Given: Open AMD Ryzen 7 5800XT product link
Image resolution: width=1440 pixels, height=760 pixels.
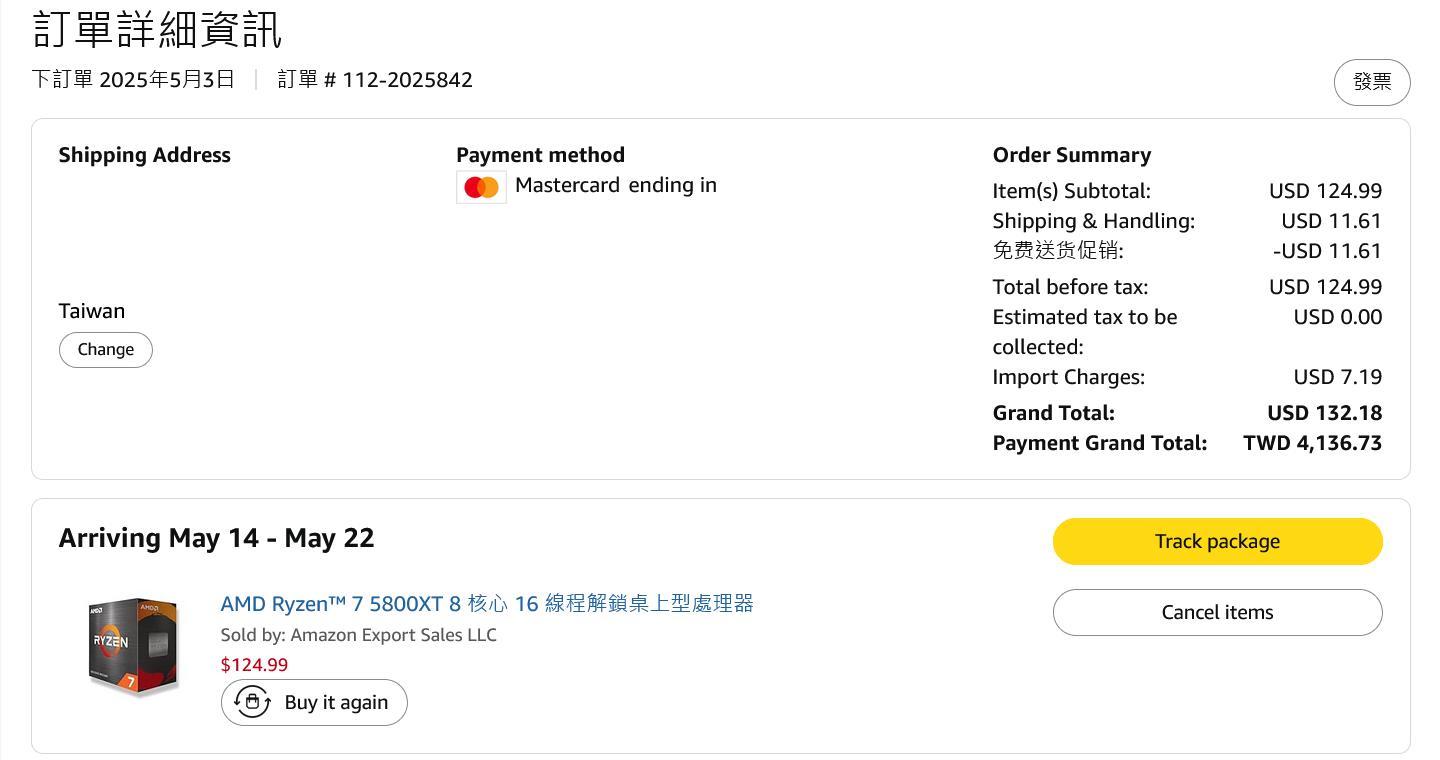Looking at the screenshot, I should coord(487,603).
